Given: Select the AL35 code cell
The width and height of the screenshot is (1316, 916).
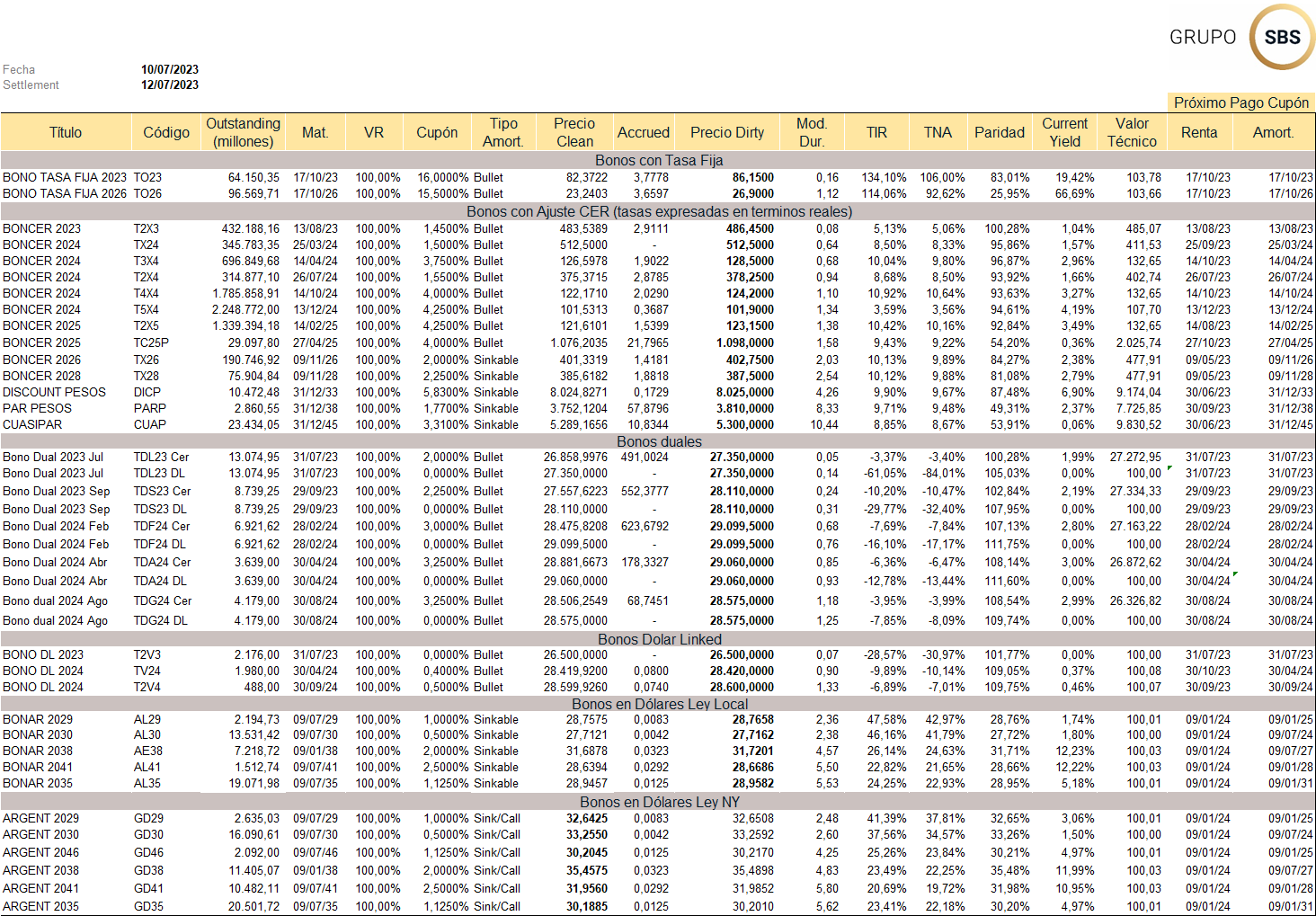Looking at the screenshot, I should point(147,783).
